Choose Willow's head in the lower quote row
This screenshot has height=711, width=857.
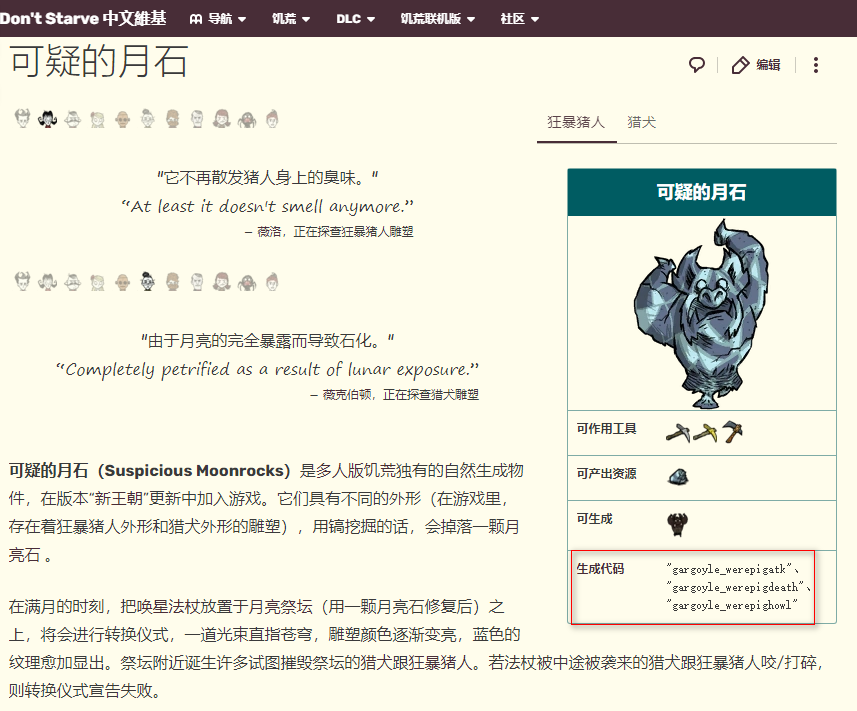[x=48, y=281]
